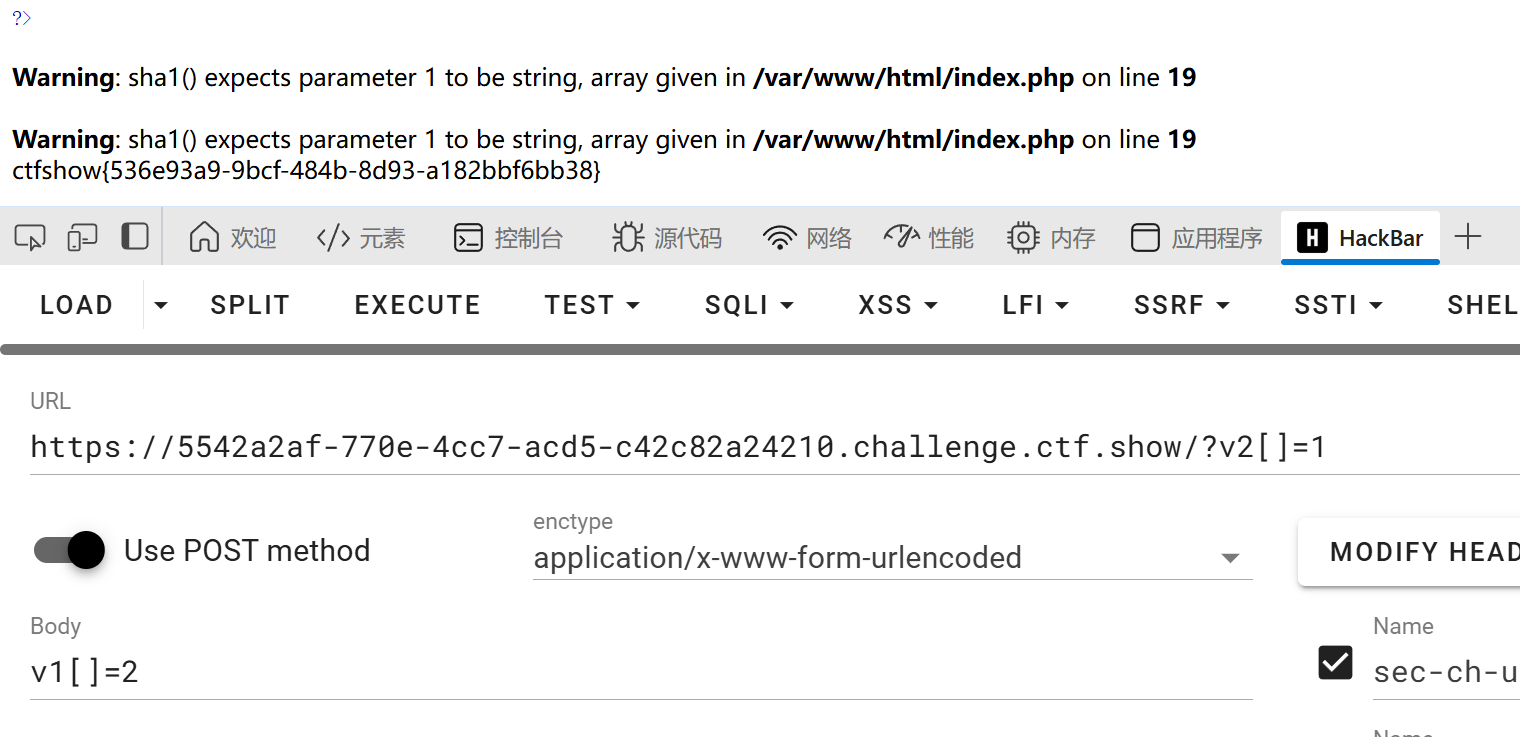Click into the Body input field
The height and width of the screenshot is (737, 1520).
[x=640, y=672]
